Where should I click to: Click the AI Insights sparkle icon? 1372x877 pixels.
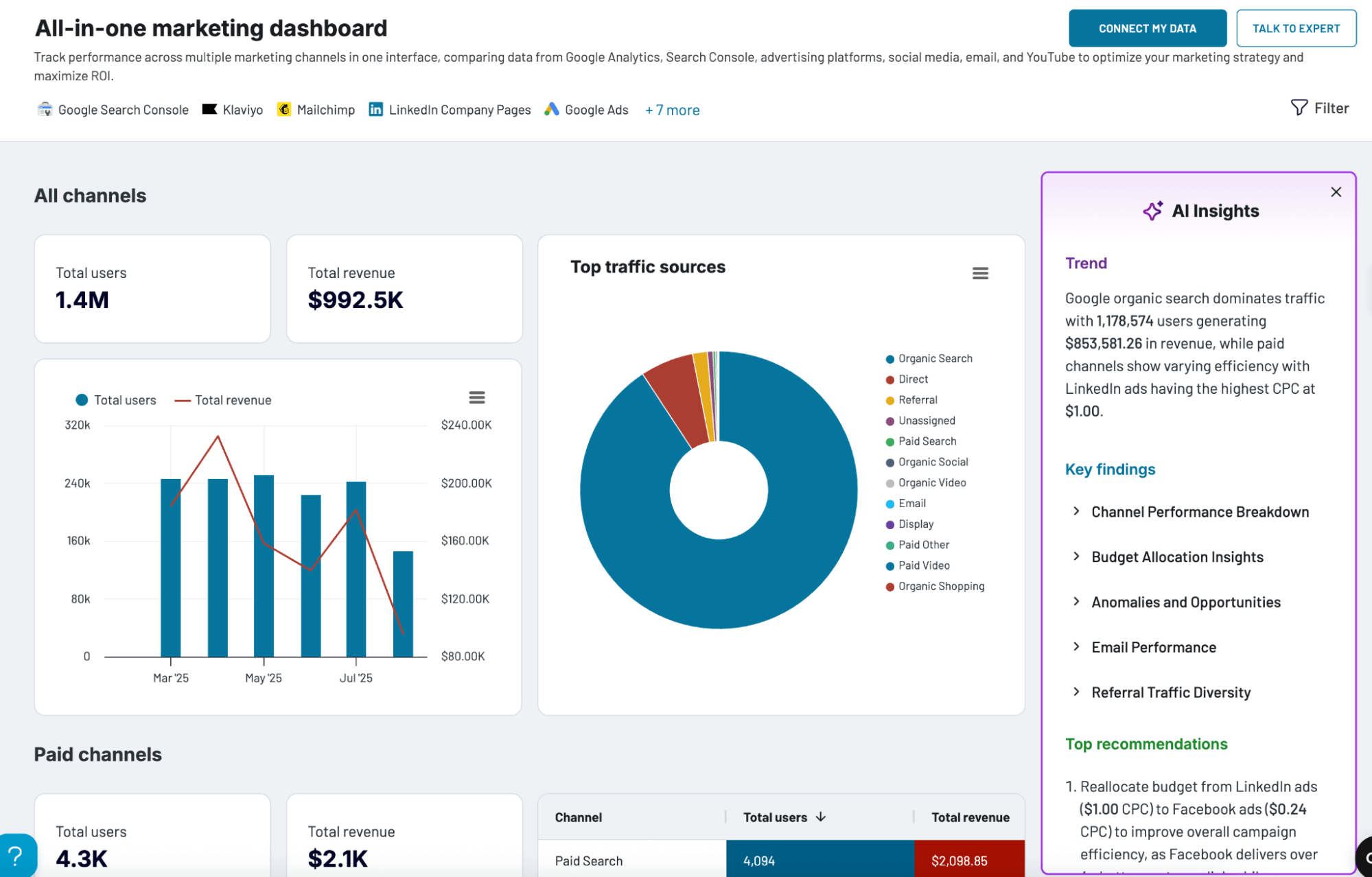coord(1152,211)
